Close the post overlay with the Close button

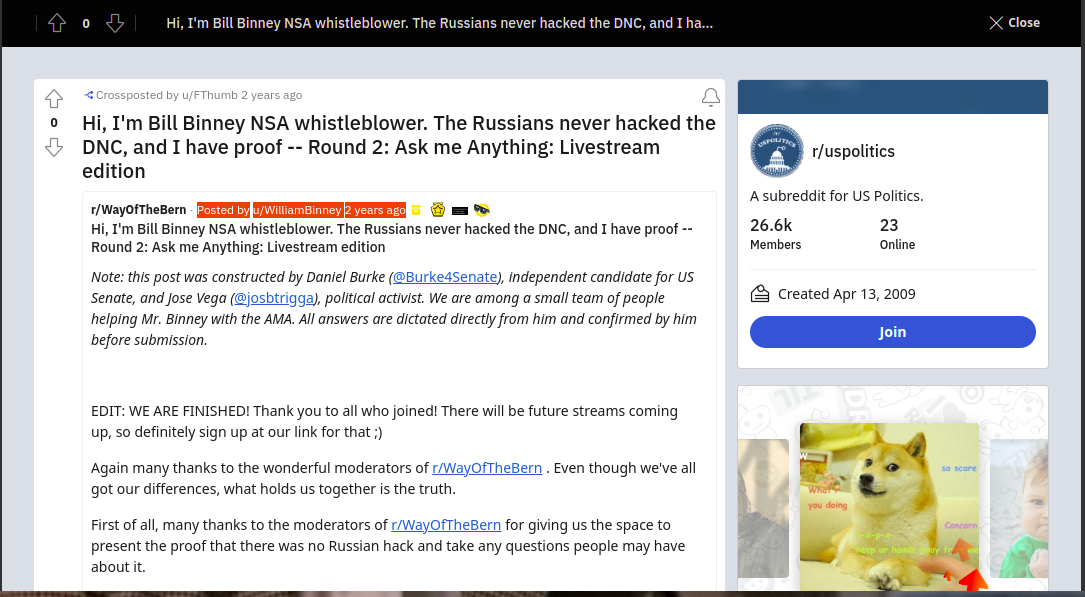coord(1014,23)
